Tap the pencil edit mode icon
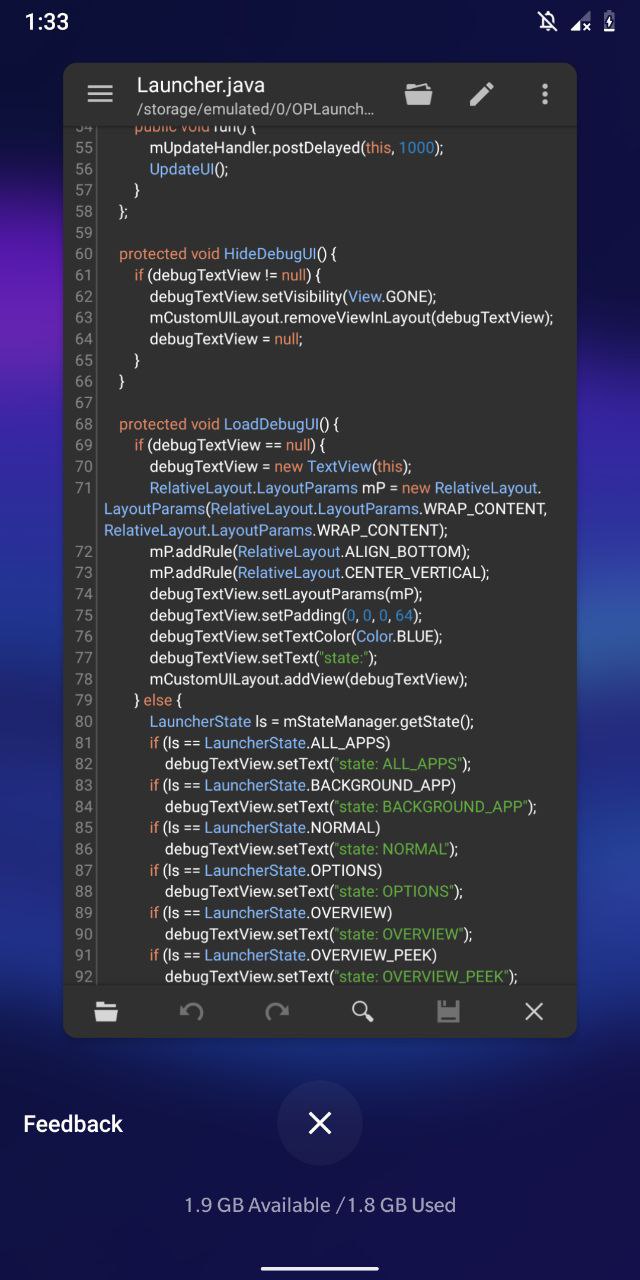Viewport: 640px width, 1280px height. [x=482, y=94]
